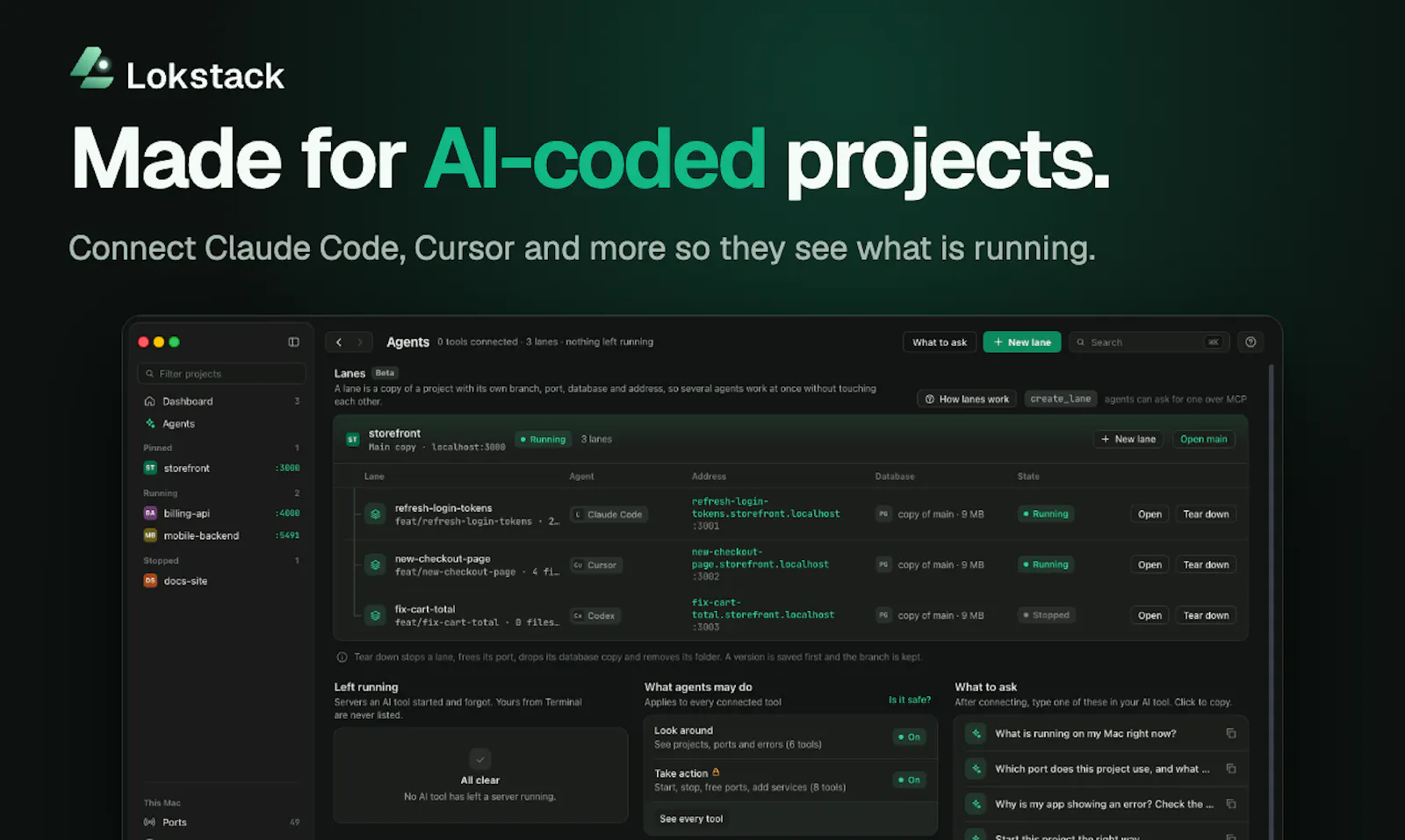The width and height of the screenshot is (1405, 840).
Task: Go back with the left chevron
Action: tap(339, 342)
